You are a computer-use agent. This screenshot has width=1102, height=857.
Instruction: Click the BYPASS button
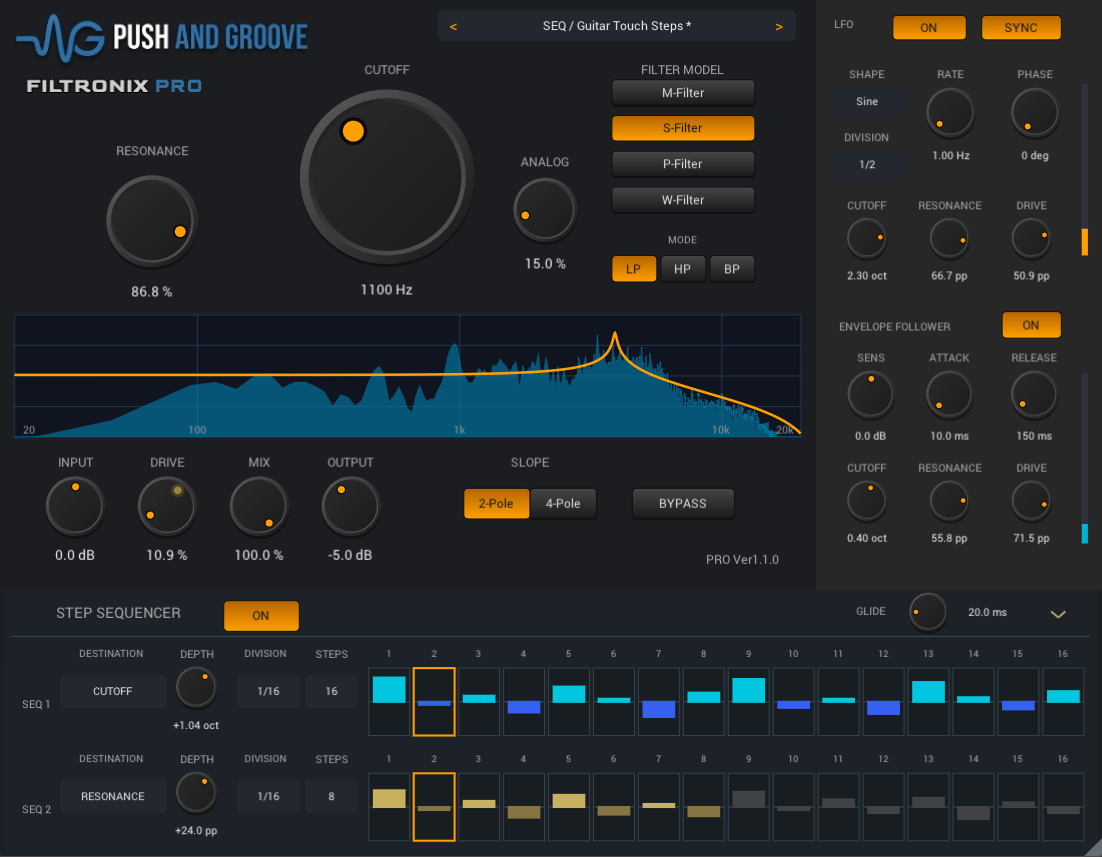(683, 503)
